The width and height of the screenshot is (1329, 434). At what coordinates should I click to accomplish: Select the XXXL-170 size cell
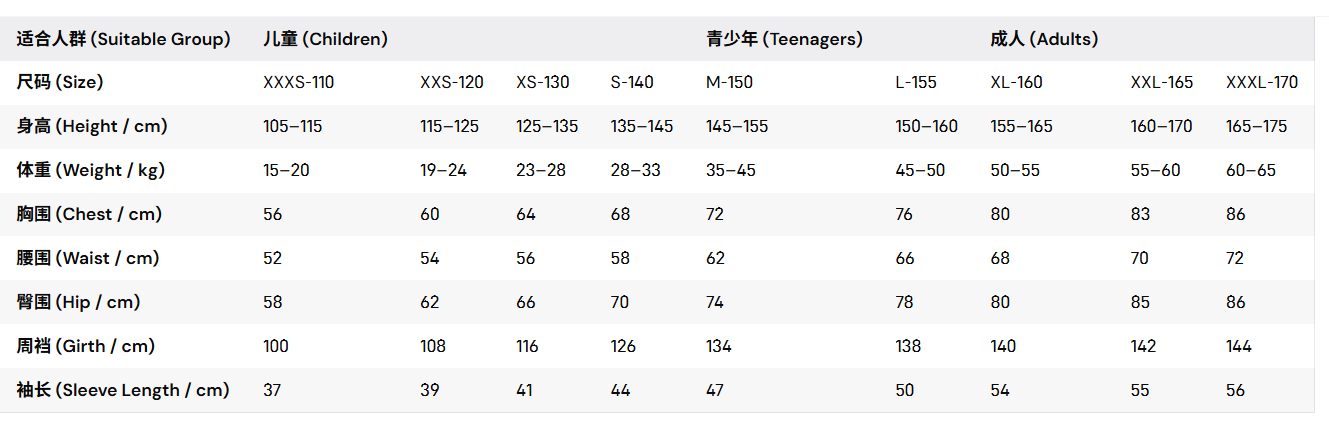pos(1262,82)
